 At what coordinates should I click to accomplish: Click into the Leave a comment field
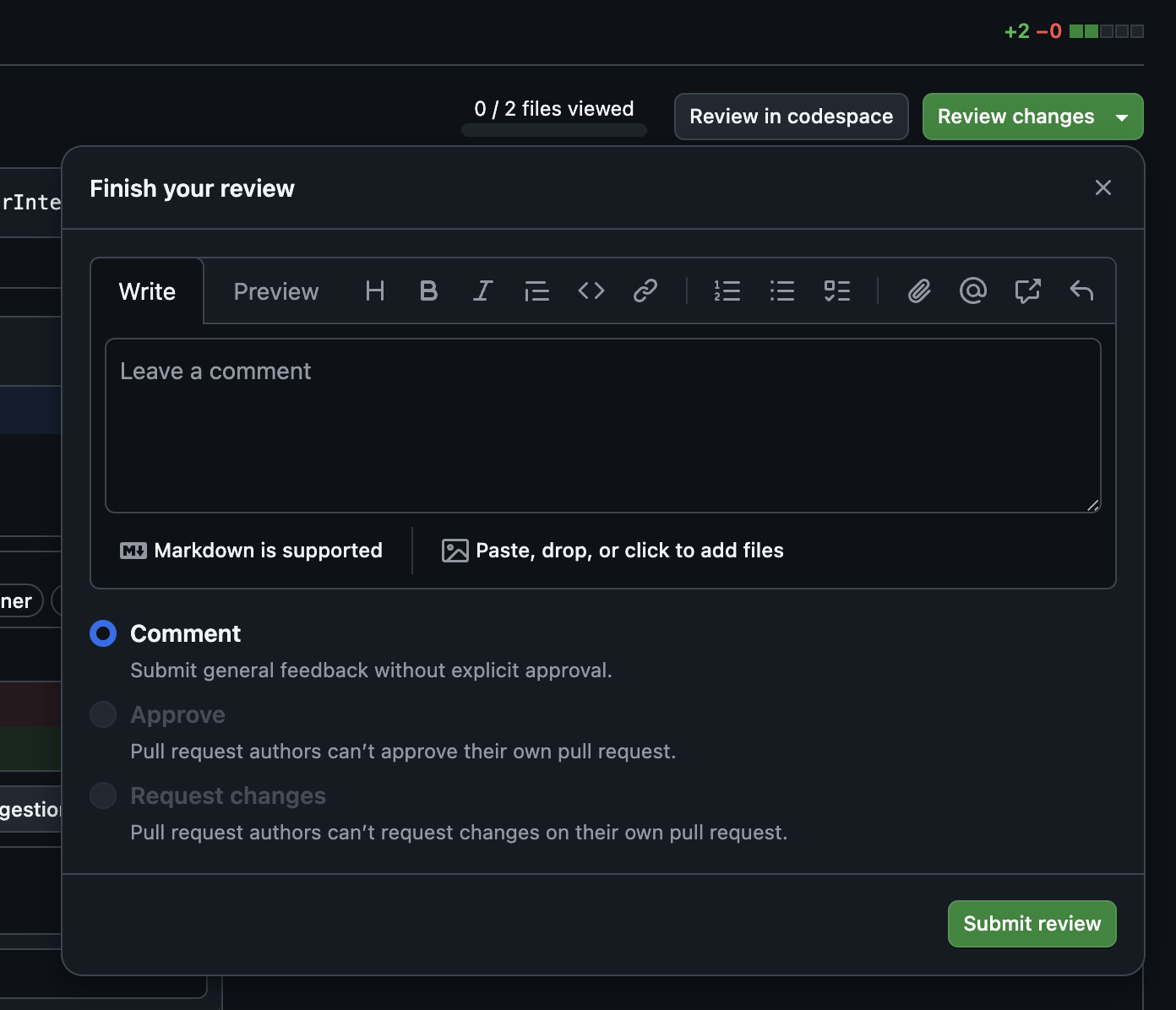[603, 426]
